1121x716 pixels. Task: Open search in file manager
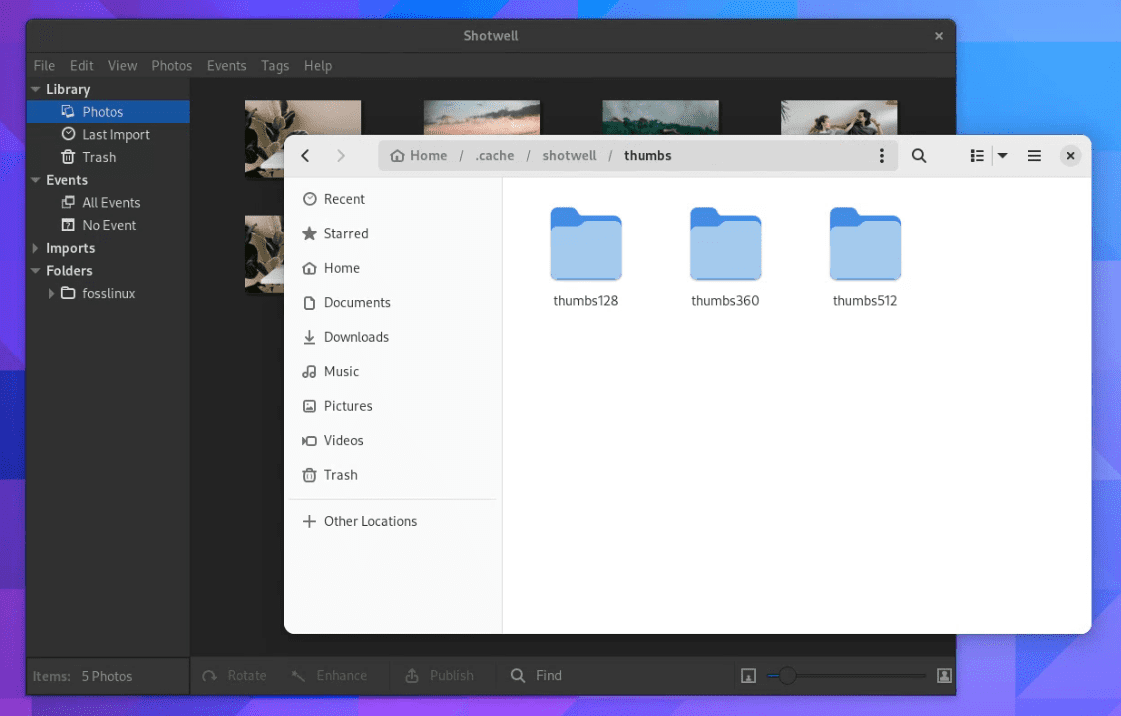click(919, 156)
